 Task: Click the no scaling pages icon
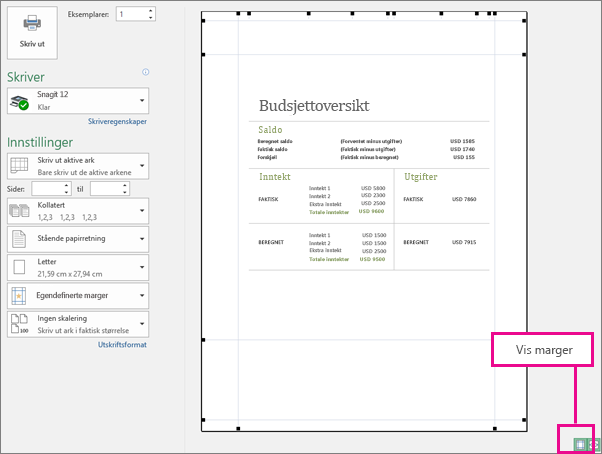(19, 324)
